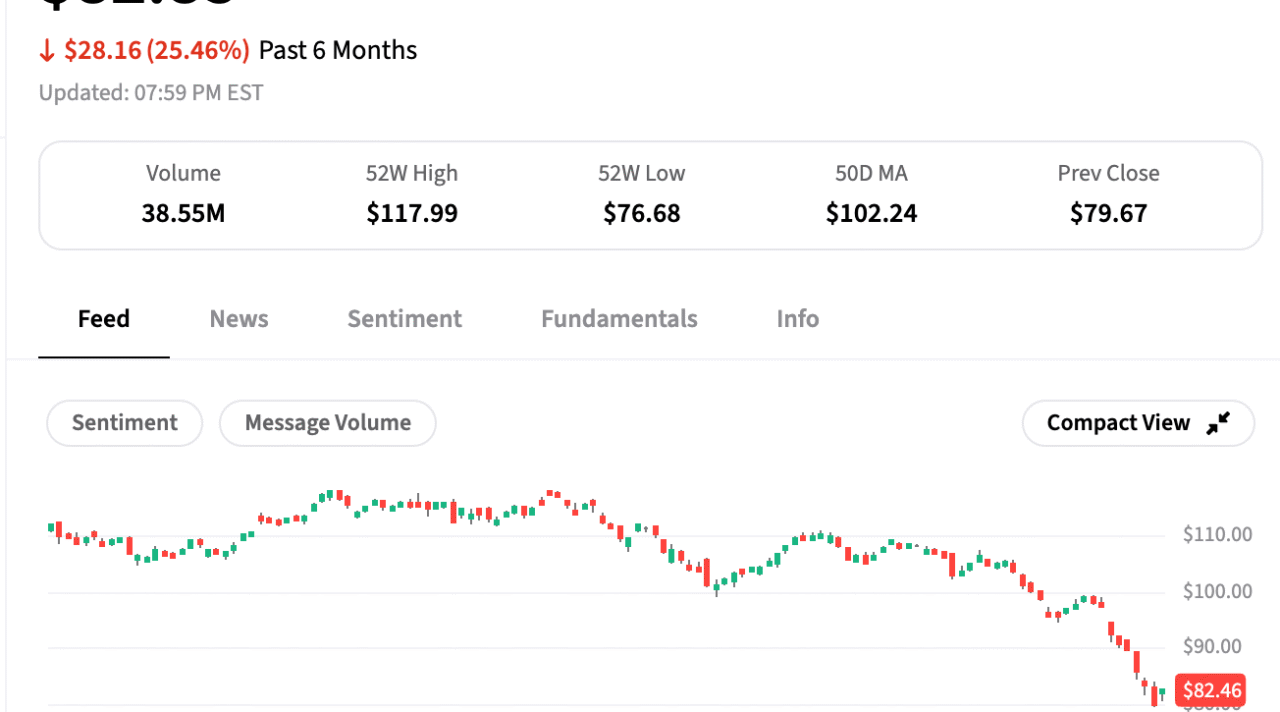The image size is (1280, 712).
Task: Open the News tab
Action: click(x=239, y=319)
